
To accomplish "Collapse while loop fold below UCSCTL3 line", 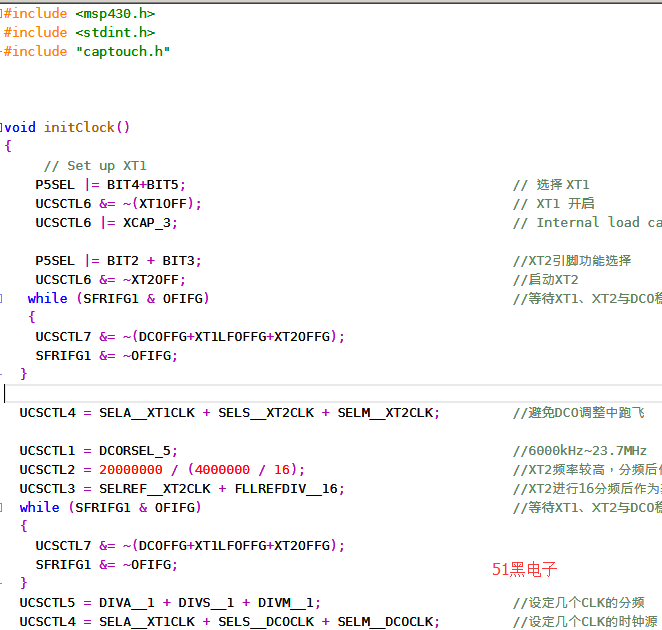I will 1,507.
